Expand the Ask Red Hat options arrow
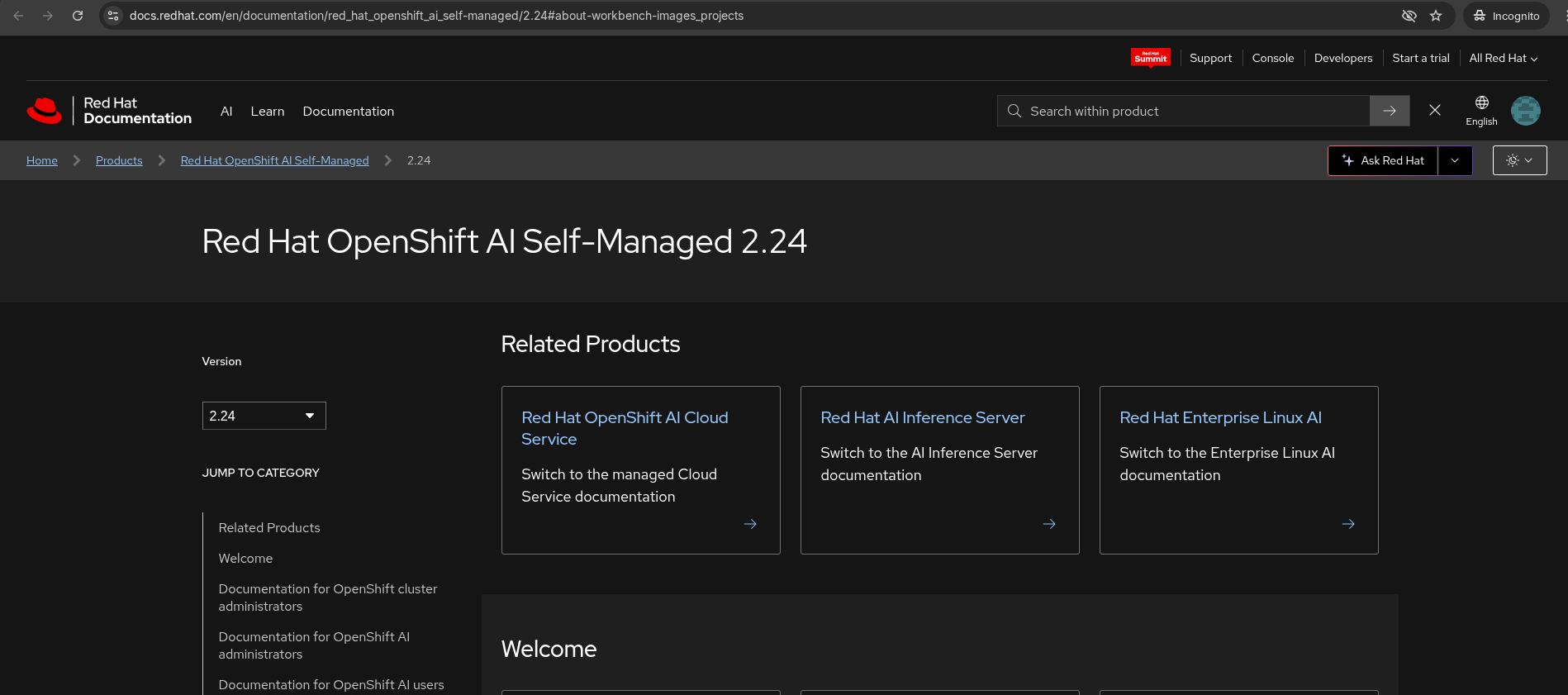This screenshot has height=695, width=1568. tap(1455, 160)
